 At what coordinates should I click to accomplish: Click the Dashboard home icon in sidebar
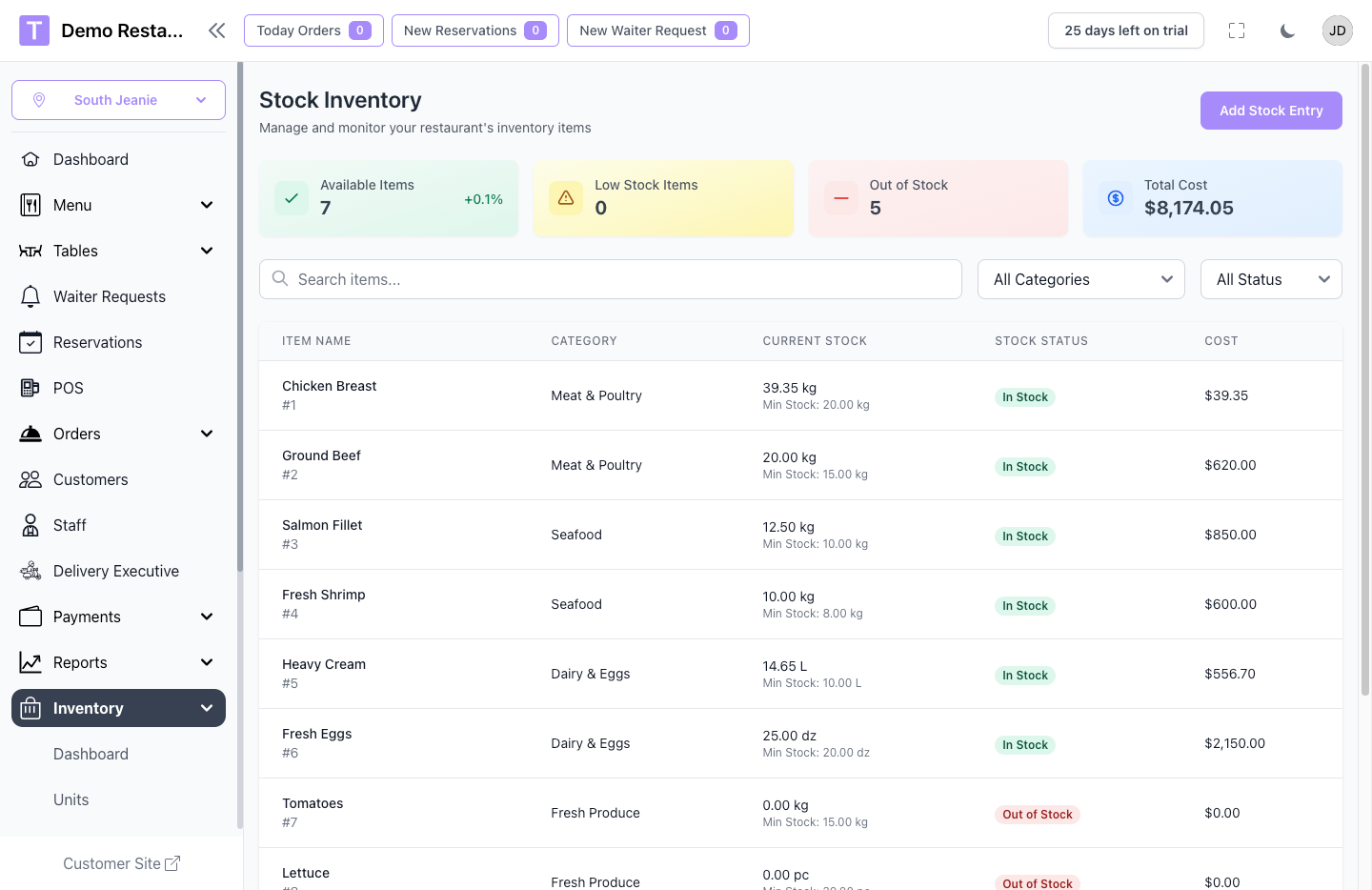[30, 159]
